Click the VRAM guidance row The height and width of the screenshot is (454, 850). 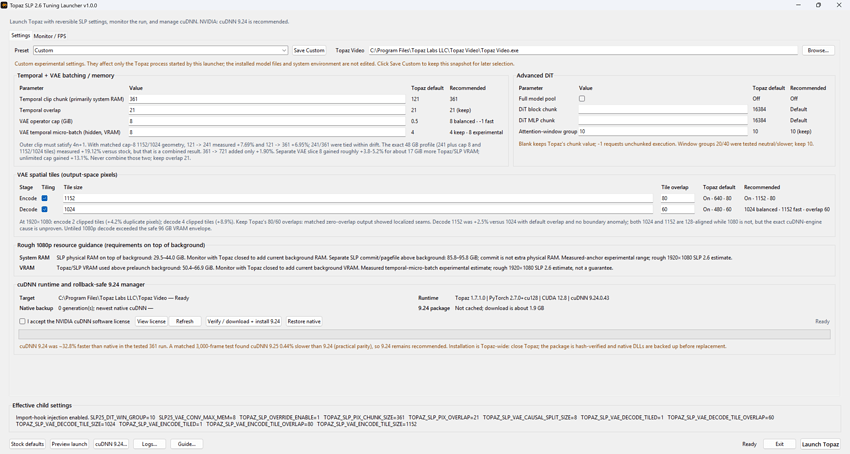click(316, 268)
